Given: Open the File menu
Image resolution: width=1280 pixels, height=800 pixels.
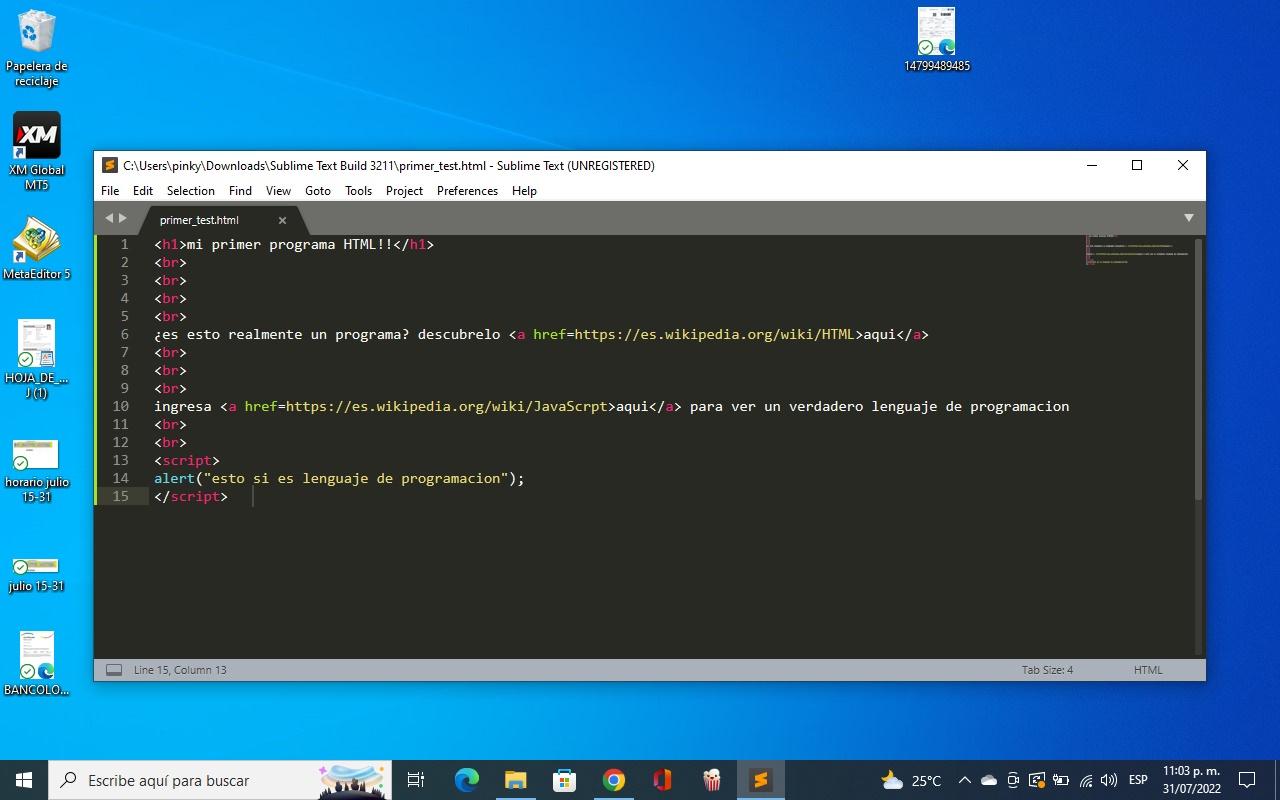Looking at the screenshot, I should (110, 191).
